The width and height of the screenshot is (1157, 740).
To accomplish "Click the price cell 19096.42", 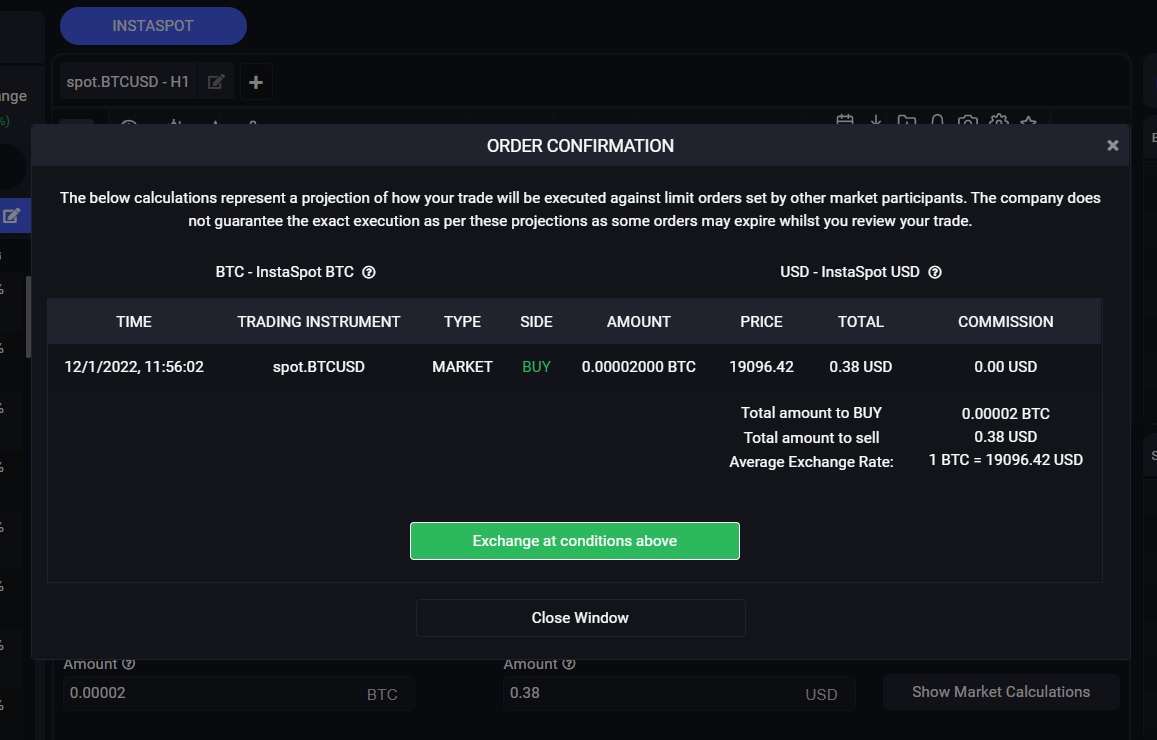I will point(761,367).
